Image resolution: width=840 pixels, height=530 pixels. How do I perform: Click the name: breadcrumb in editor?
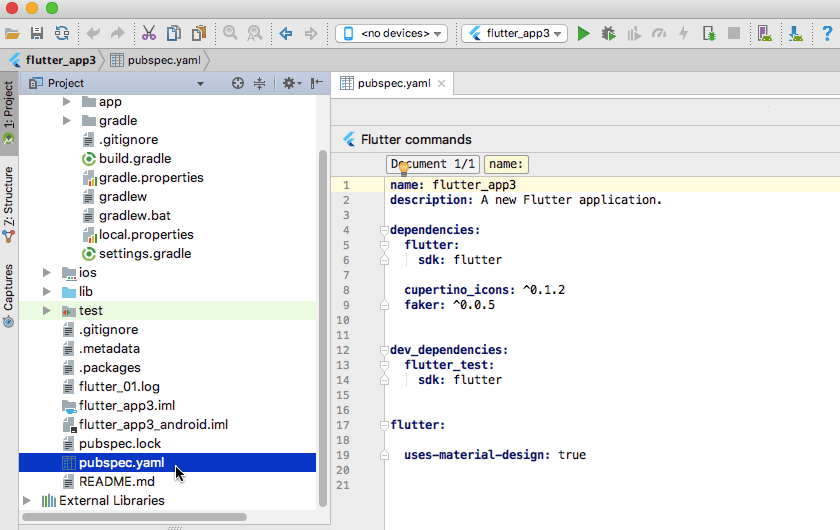point(506,164)
